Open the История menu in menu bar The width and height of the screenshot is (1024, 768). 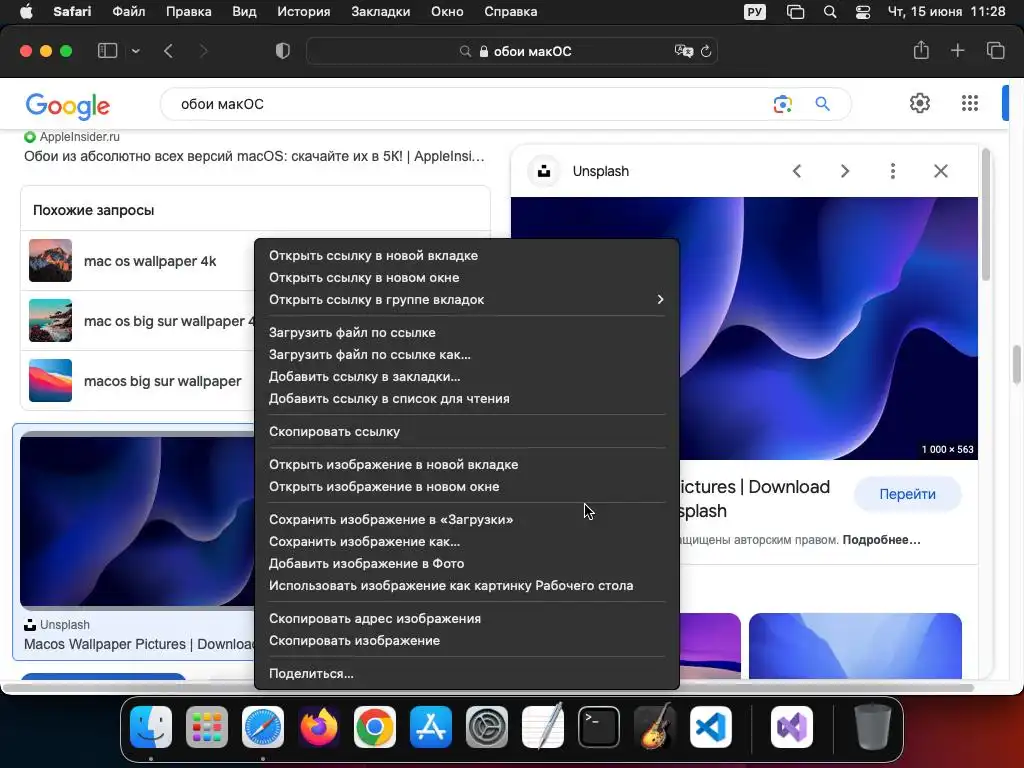[x=304, y=12]
